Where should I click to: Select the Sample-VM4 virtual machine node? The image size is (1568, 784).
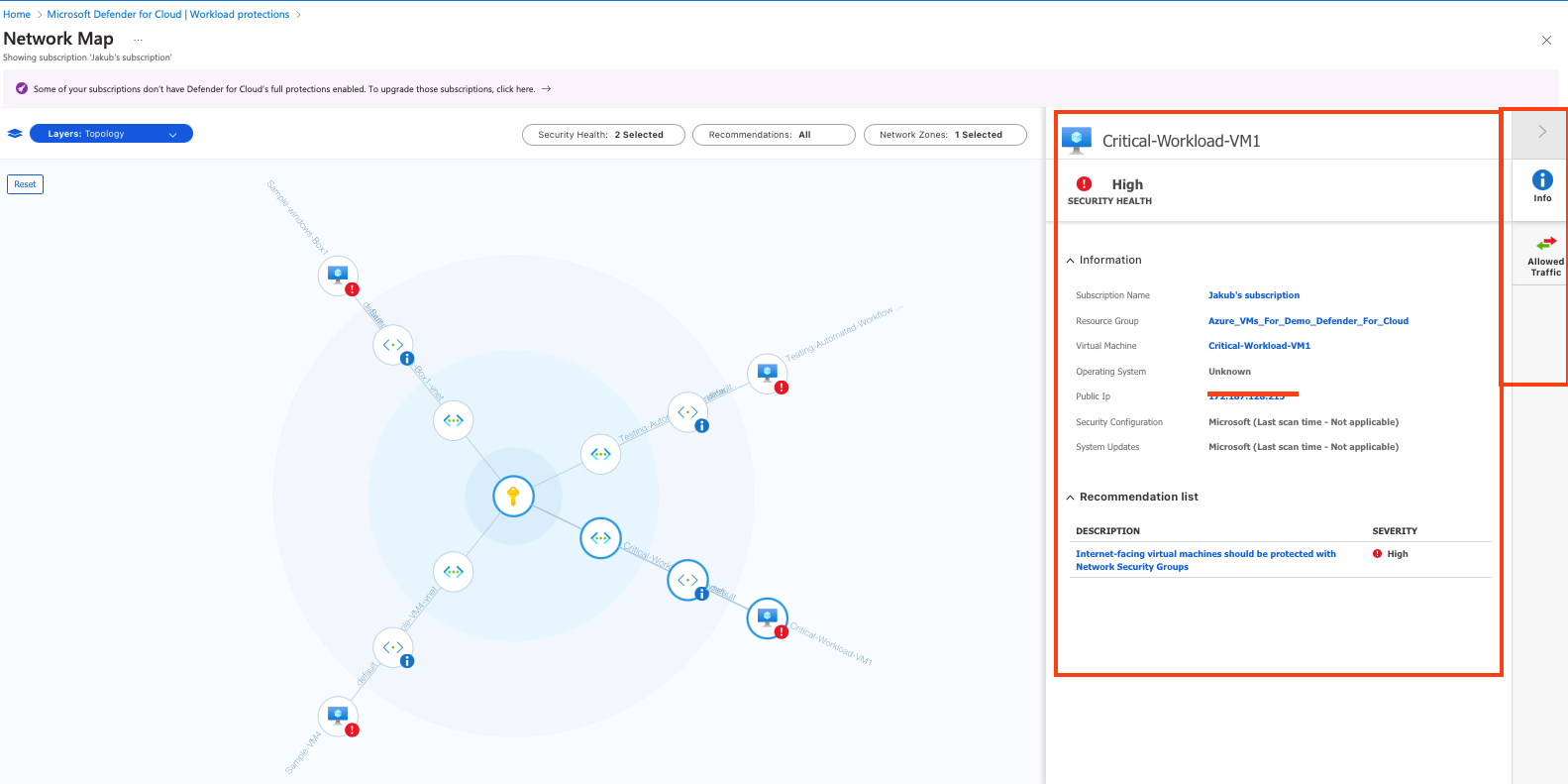pyautogui.click(x=338, y=717)
